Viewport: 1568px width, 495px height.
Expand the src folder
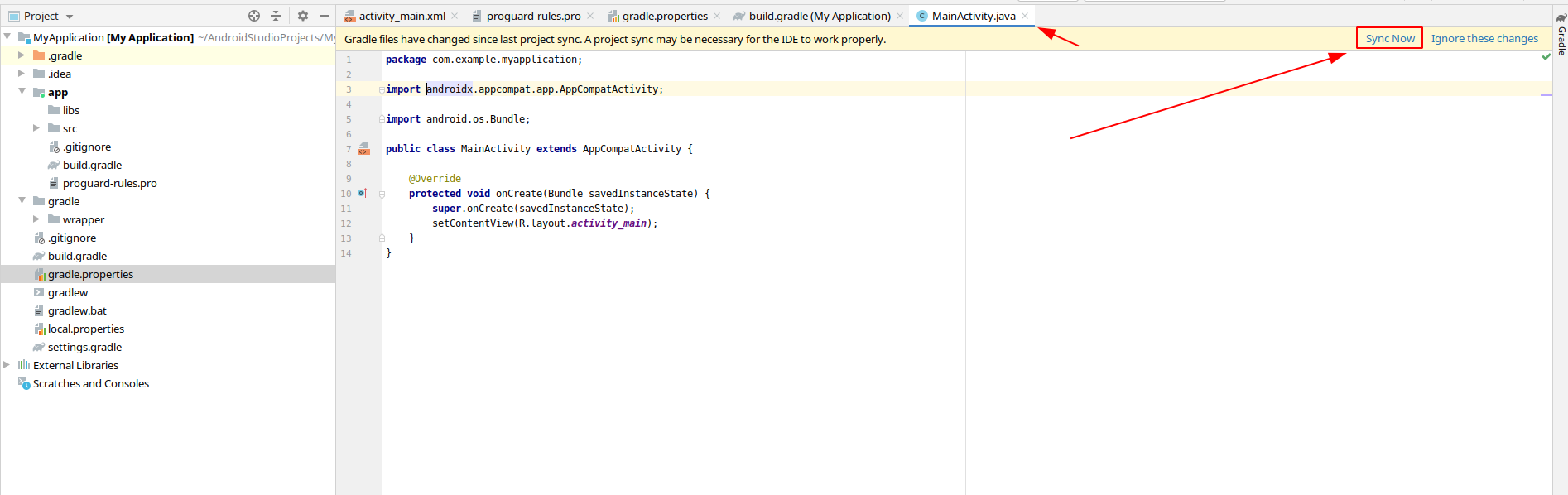36,128
